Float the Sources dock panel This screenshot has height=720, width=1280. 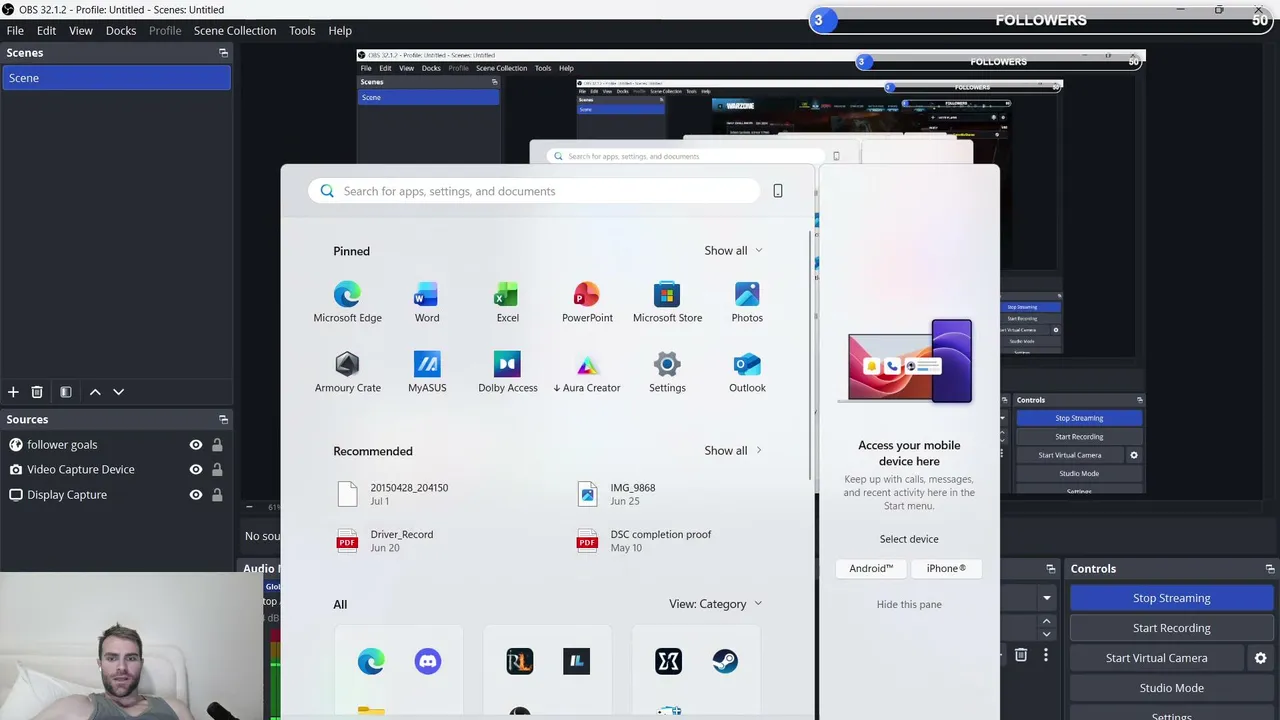click(223, 420)
